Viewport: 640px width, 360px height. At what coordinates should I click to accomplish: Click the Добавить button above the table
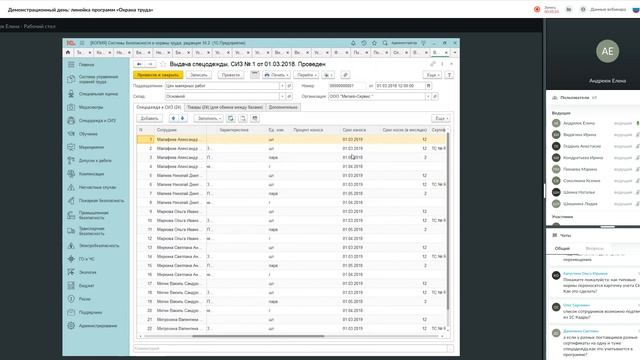point(149,118)
